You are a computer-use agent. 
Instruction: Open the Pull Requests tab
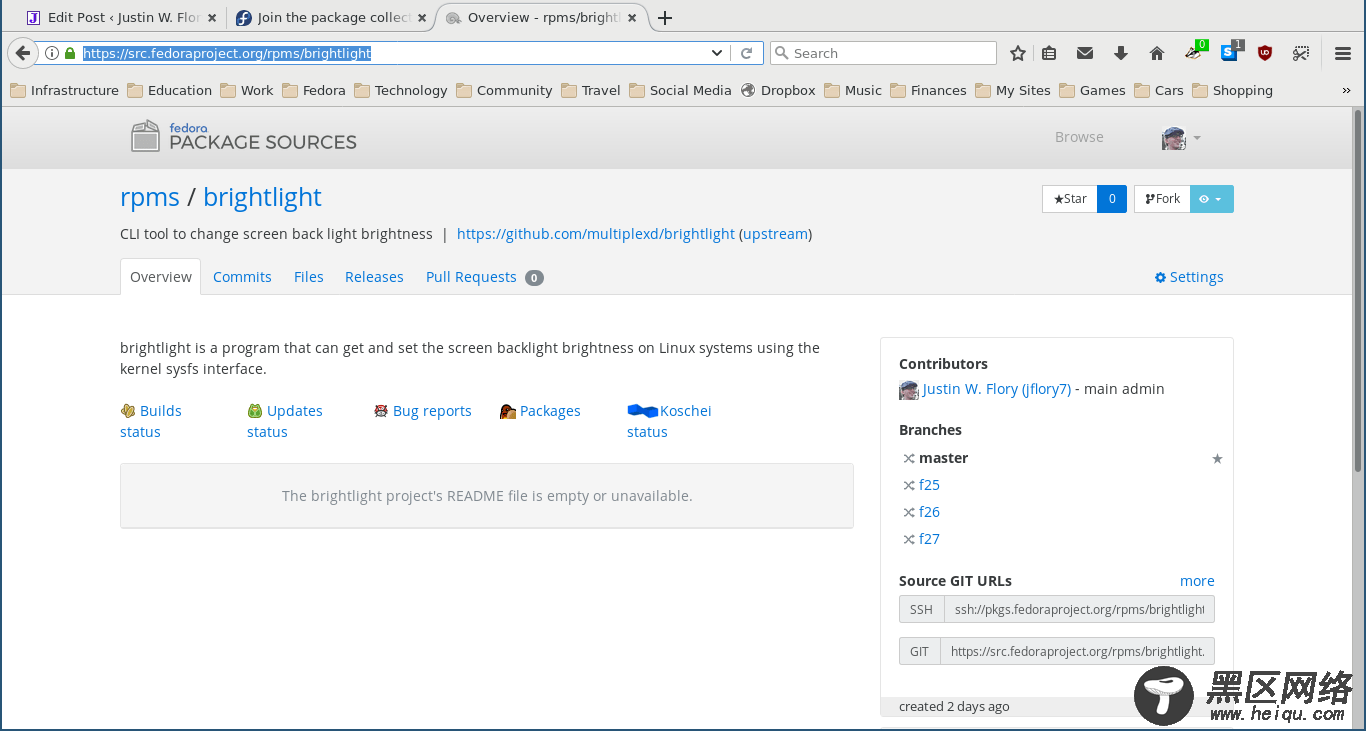point(484,277)
